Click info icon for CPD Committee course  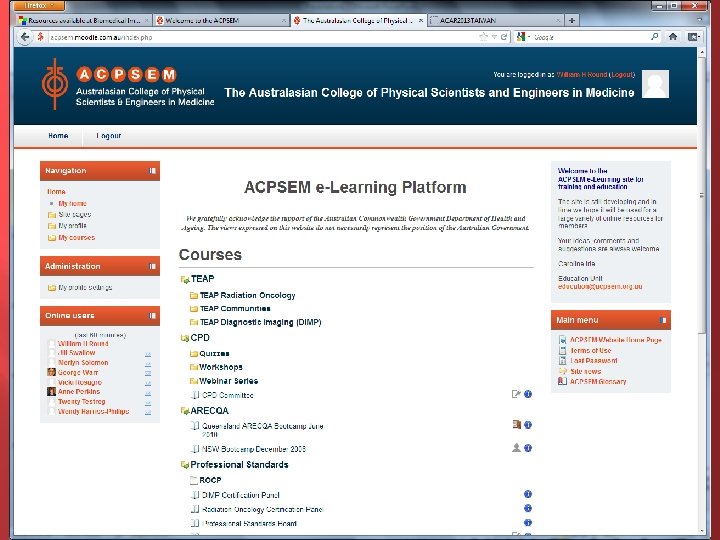[528, 394]
